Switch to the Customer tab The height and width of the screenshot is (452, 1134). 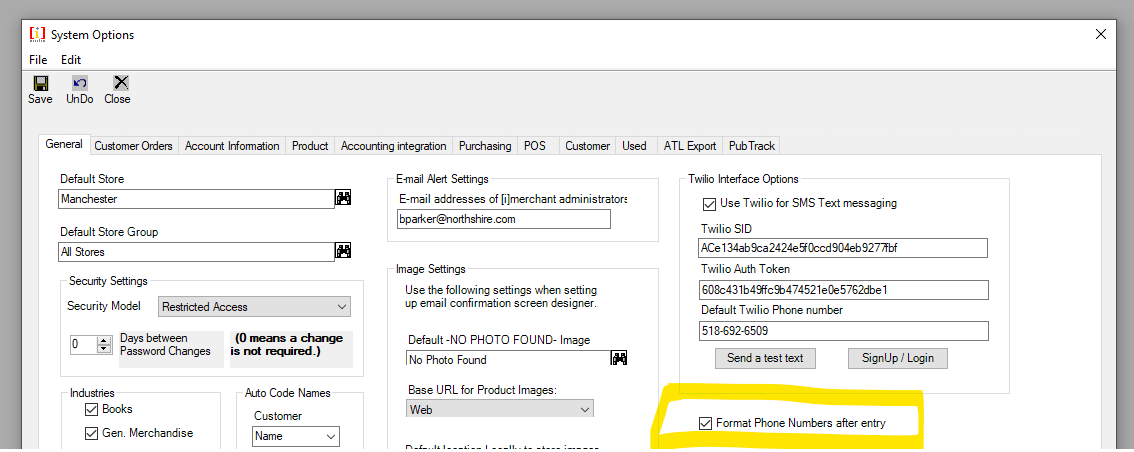tap(587, 146)
